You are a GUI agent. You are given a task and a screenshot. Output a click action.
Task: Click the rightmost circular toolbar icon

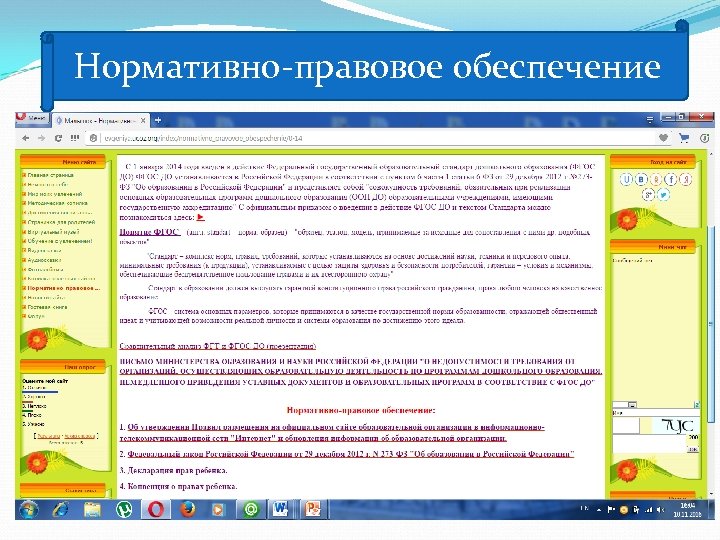point(705,138)
